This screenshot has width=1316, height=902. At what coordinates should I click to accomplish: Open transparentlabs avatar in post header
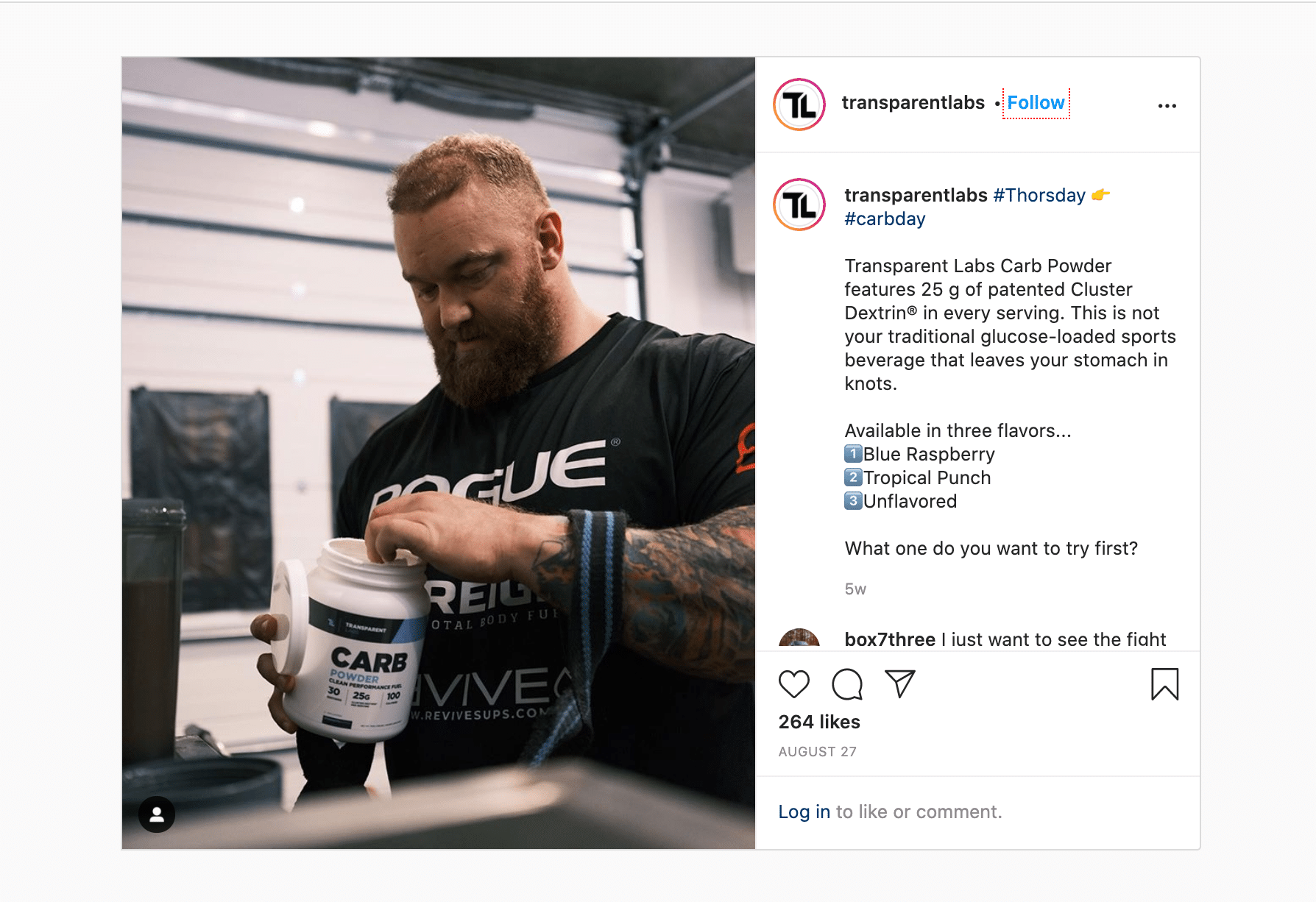[x=799, y=104]
